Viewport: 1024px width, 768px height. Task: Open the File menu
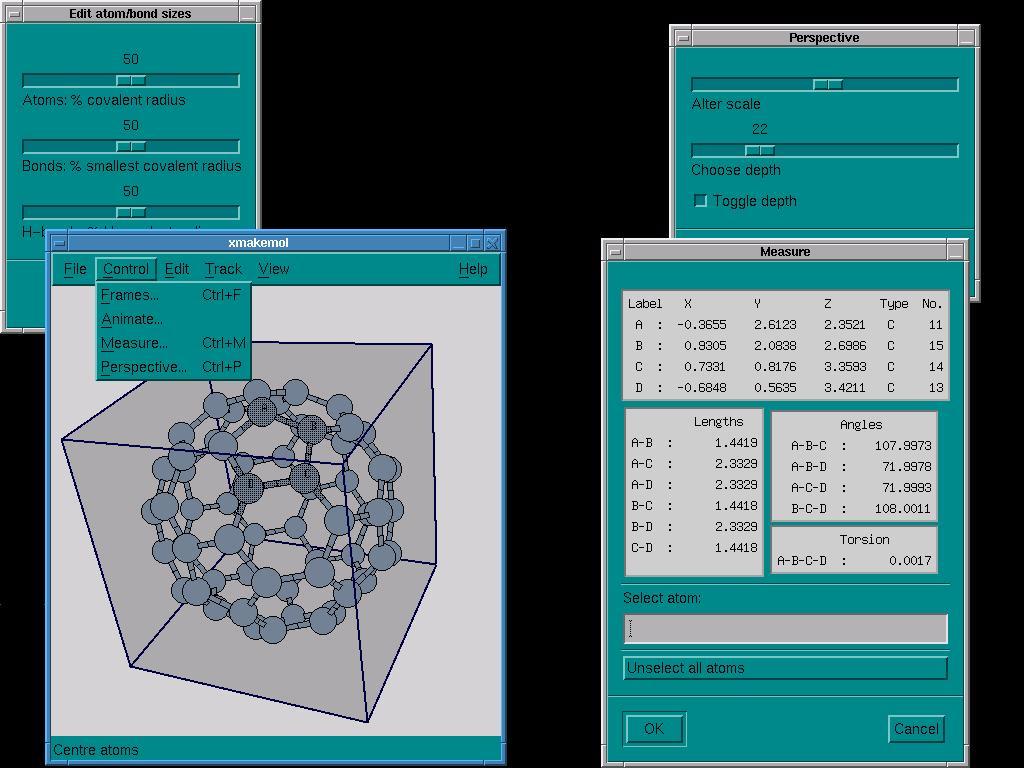(x=75, y=269)
